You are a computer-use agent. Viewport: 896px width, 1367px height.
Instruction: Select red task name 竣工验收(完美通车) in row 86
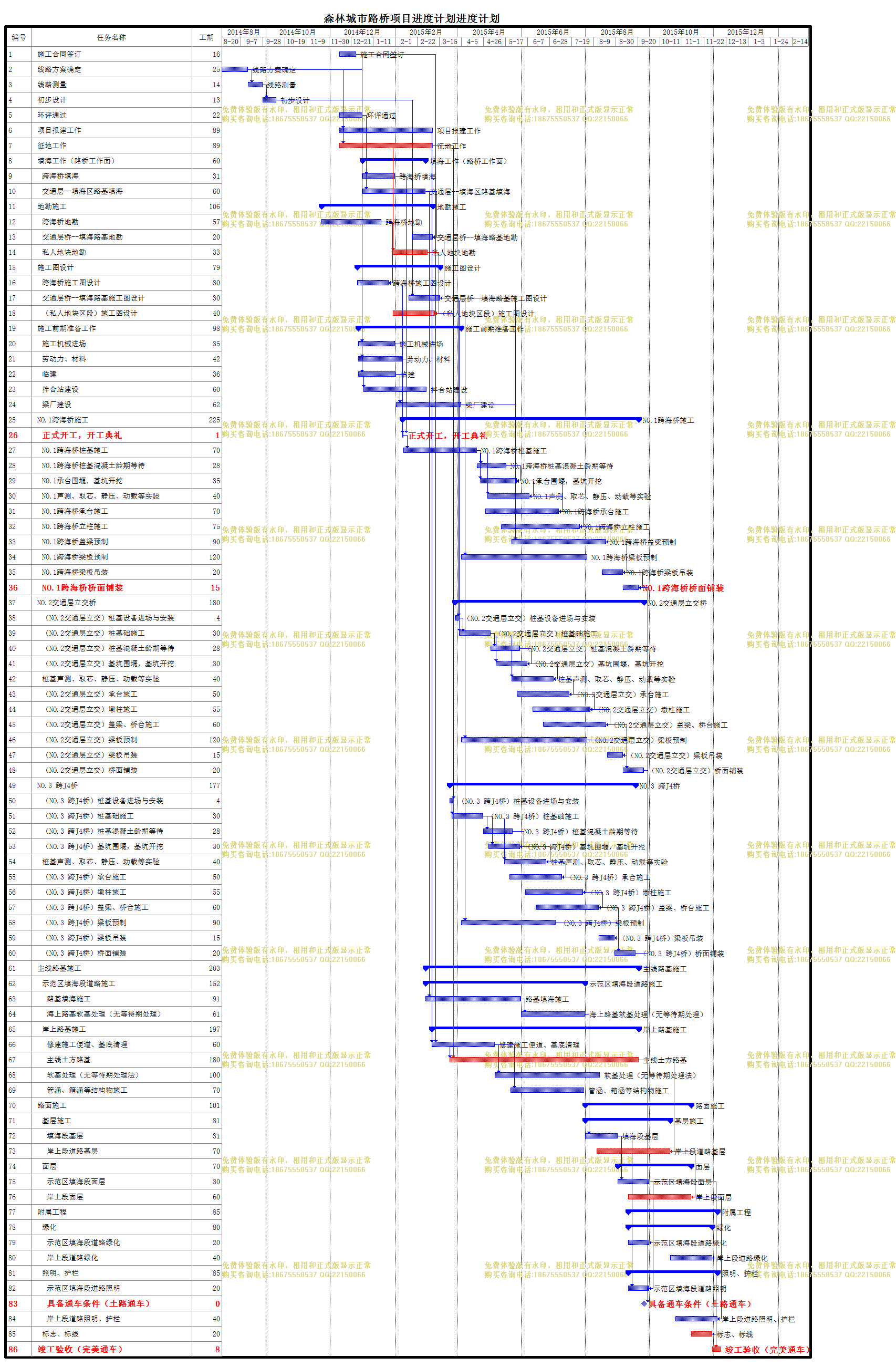tap(80, 1349)
